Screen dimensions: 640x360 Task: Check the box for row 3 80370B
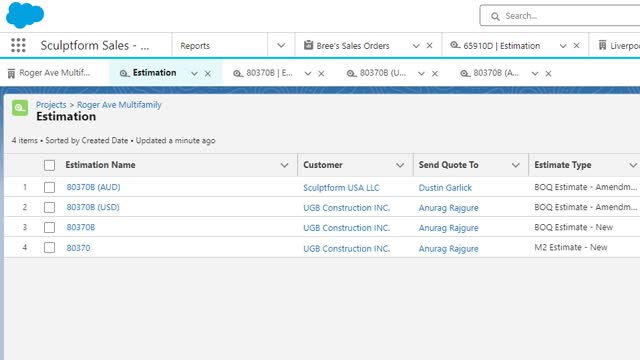pyautogui.click(x=49, y=227)
